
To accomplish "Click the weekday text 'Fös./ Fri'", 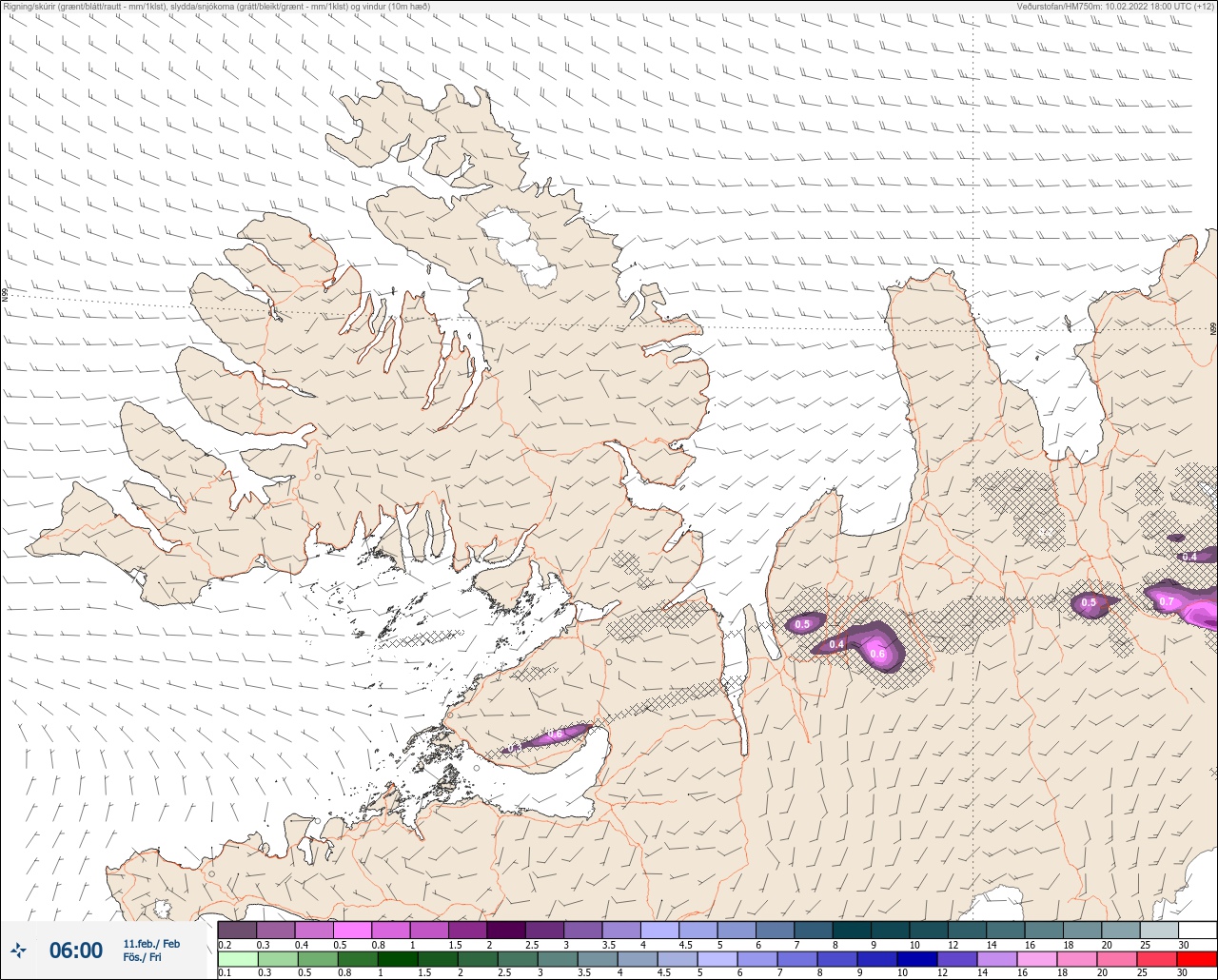I will pyautogui.click(x=142, y=957).
